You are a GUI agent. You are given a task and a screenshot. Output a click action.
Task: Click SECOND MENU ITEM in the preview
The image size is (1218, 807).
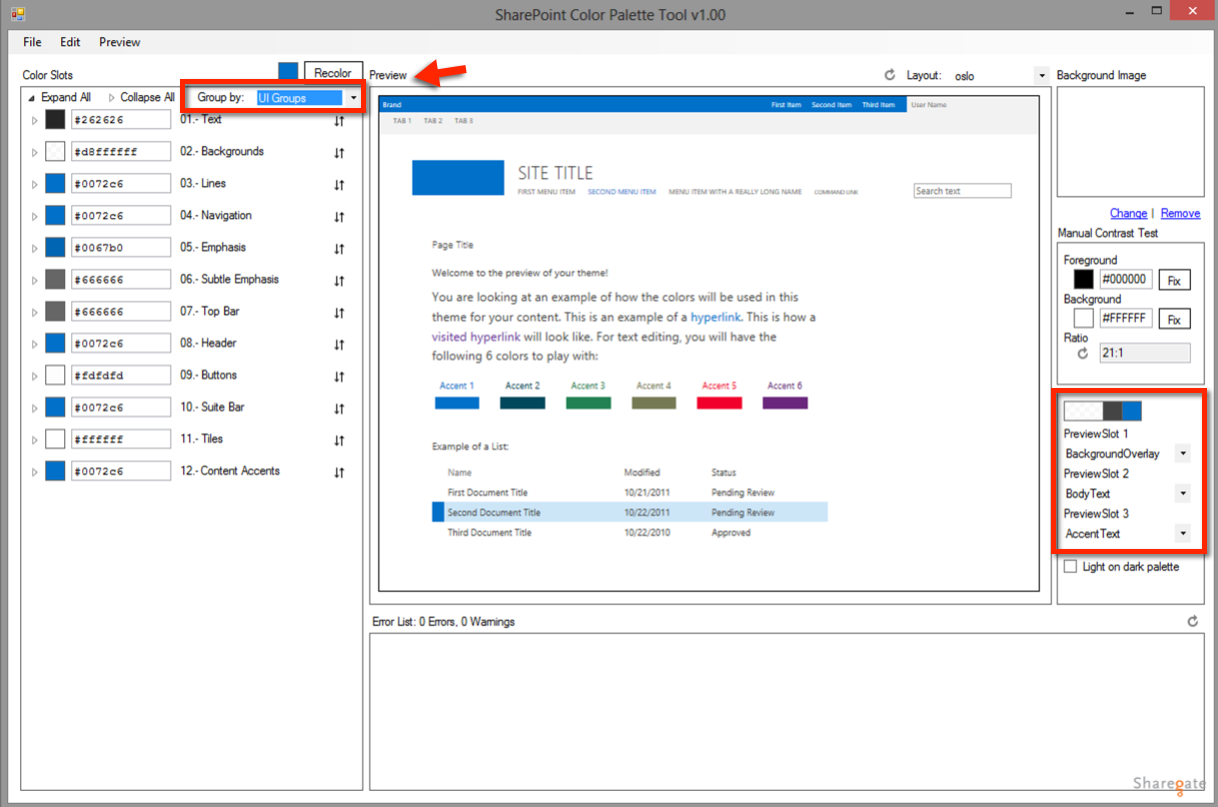point(622,192)
